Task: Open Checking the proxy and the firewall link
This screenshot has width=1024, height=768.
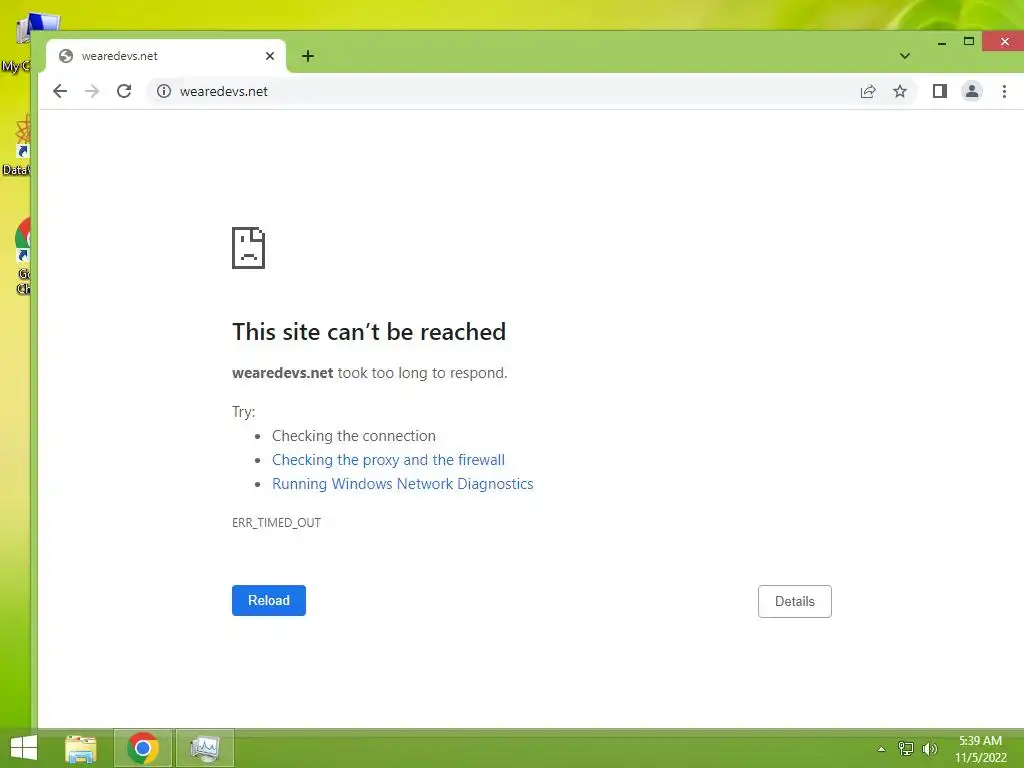Action: coord(388,460)
